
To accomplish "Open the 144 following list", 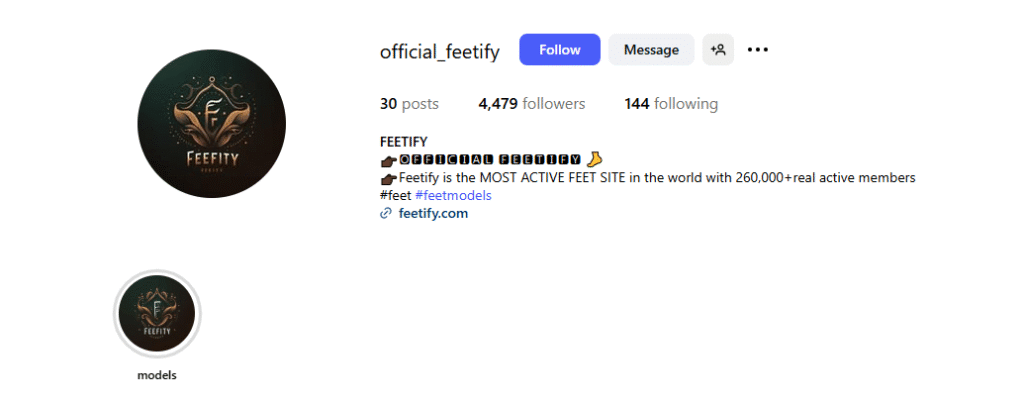I will (671, 104).
